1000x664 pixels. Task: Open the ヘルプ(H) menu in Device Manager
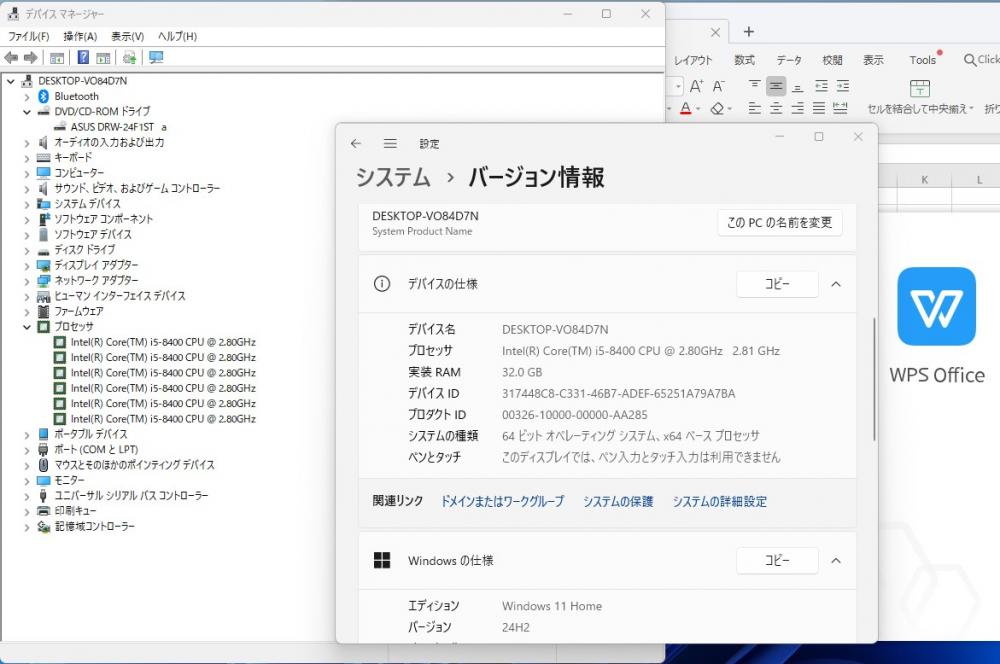point(177,36)
